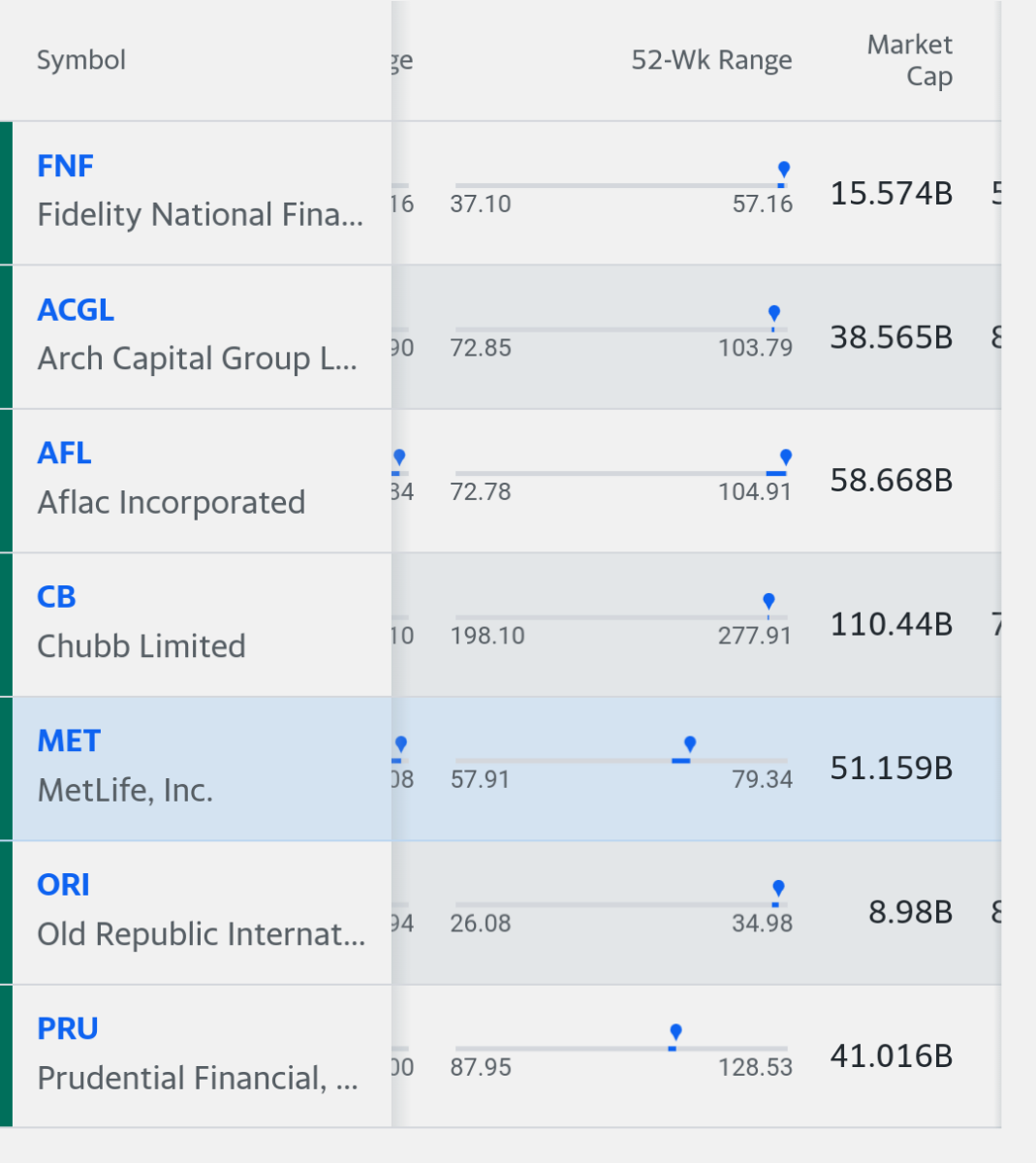Click Chubb market cap 110.44B cell
This screenshot has height=1163, width=1036.
[891, 624]
